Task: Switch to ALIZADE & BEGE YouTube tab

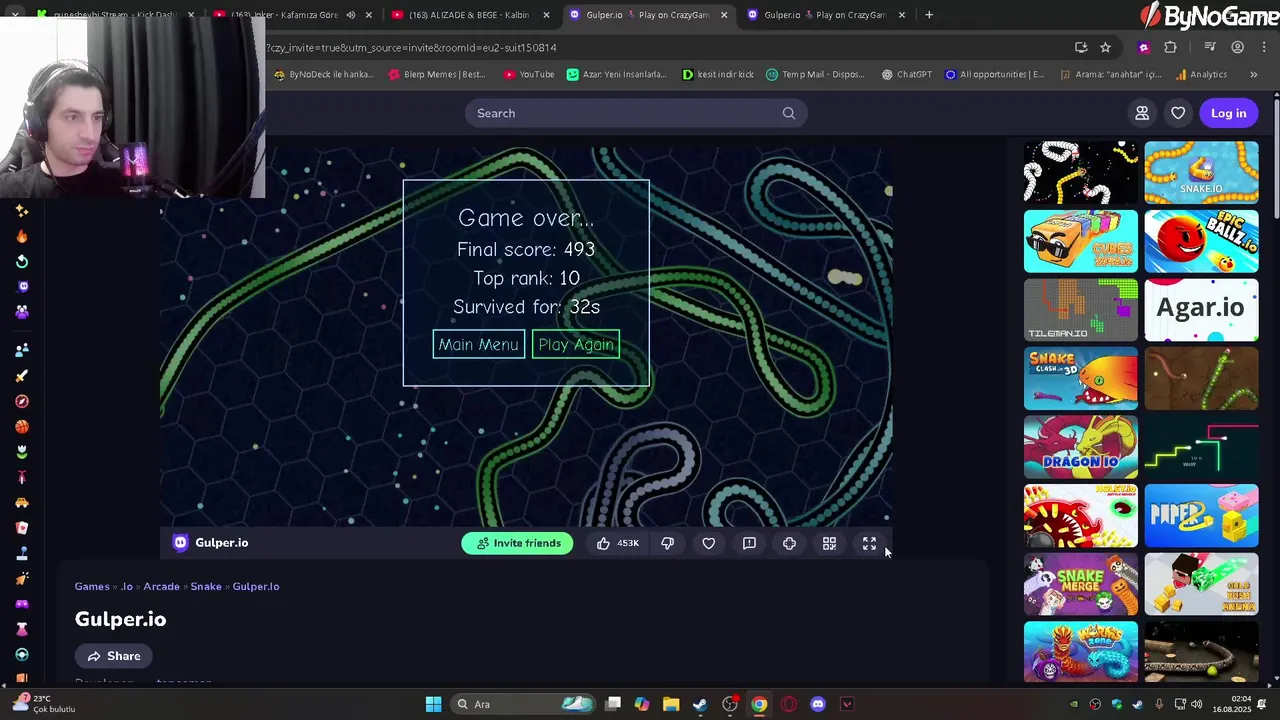Action: [470, 15]
